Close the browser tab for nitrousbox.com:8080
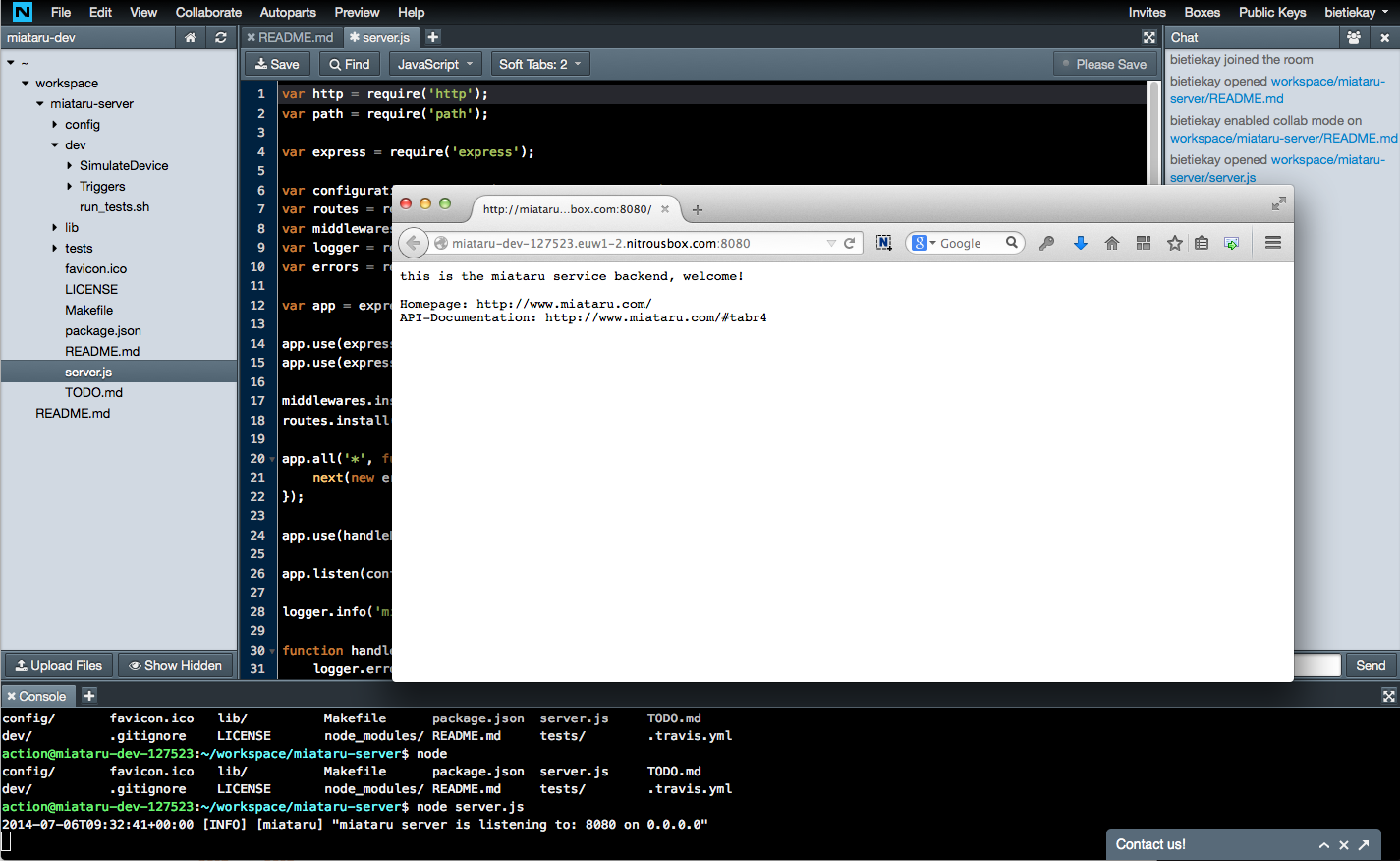 point(665,209)
